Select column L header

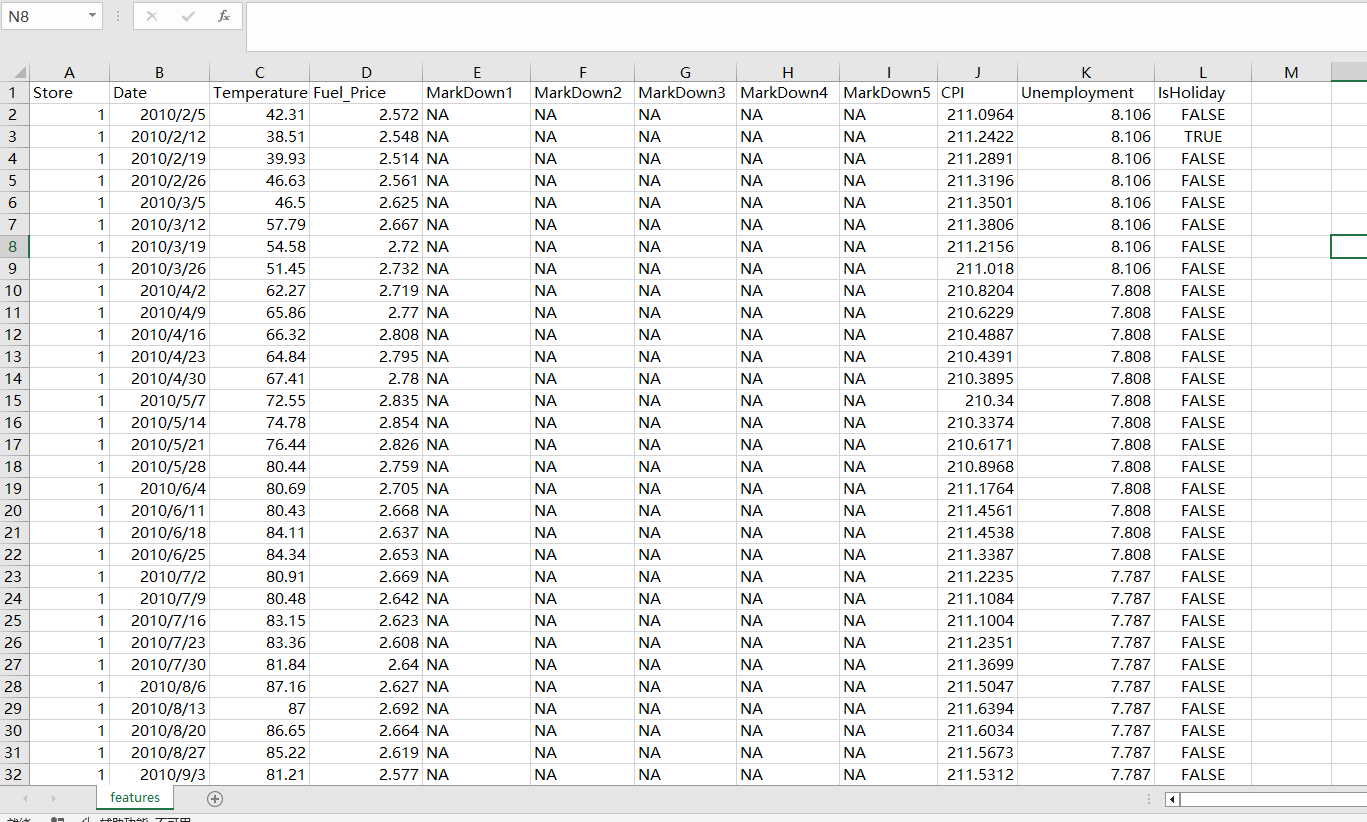click(1203, 72)
